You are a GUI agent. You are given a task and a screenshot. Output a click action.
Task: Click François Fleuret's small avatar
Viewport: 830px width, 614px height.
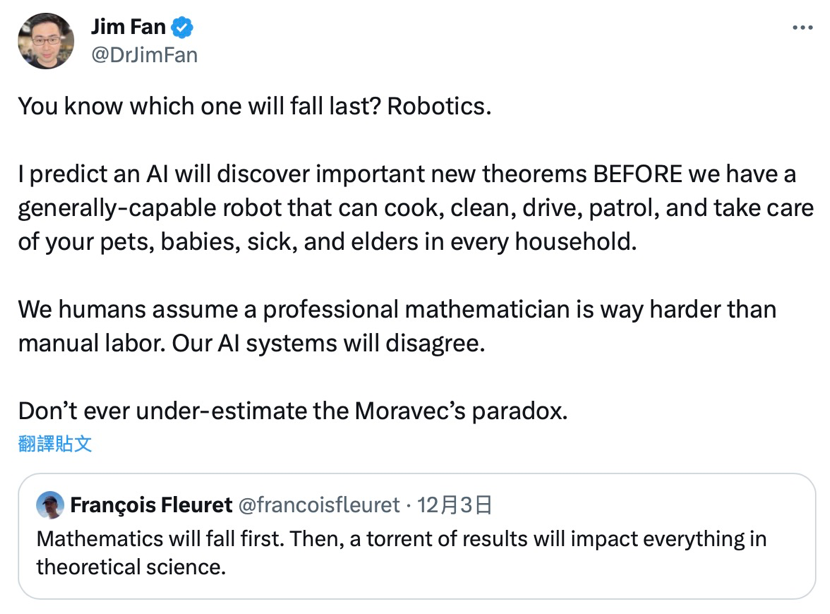50,504
